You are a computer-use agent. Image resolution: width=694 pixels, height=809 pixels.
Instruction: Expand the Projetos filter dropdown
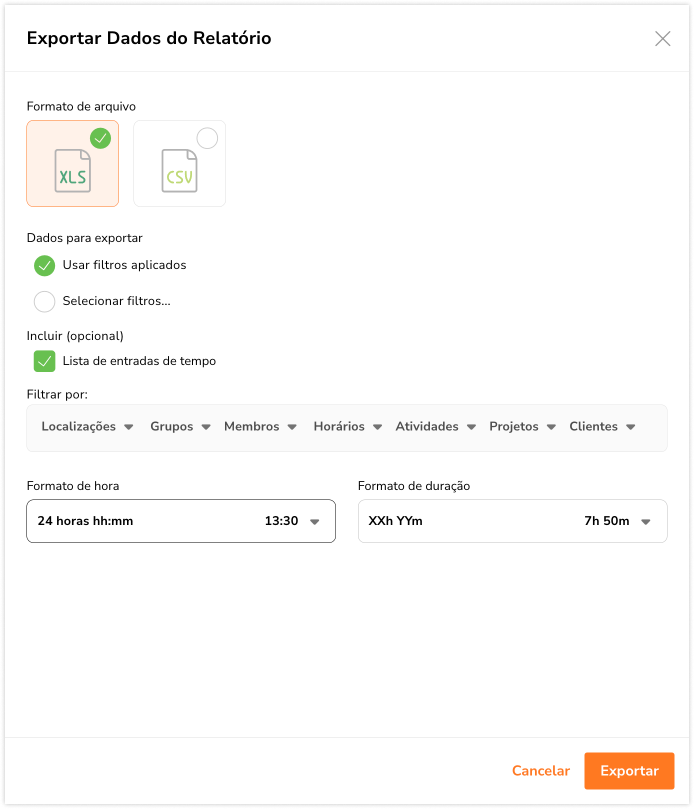coord(521,427)
